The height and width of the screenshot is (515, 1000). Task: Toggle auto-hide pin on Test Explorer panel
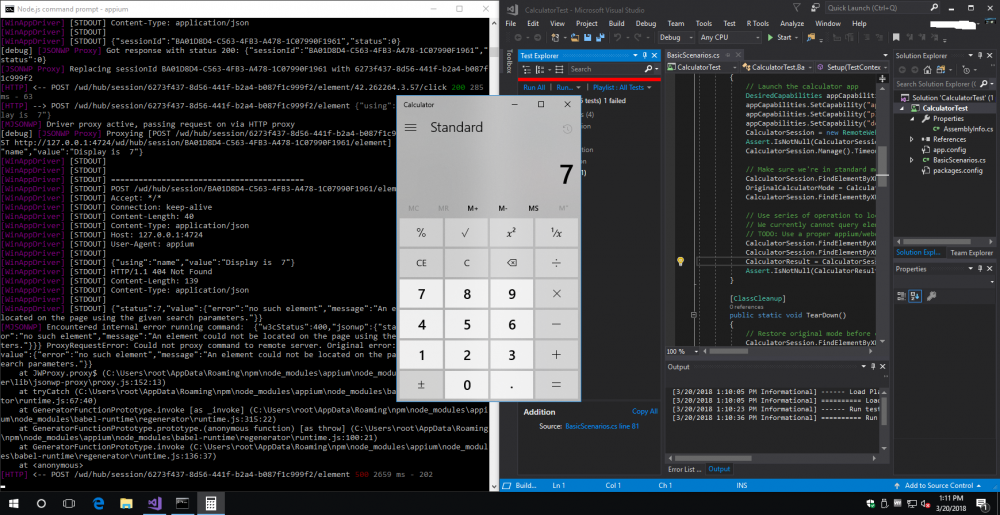coord(645,55)
